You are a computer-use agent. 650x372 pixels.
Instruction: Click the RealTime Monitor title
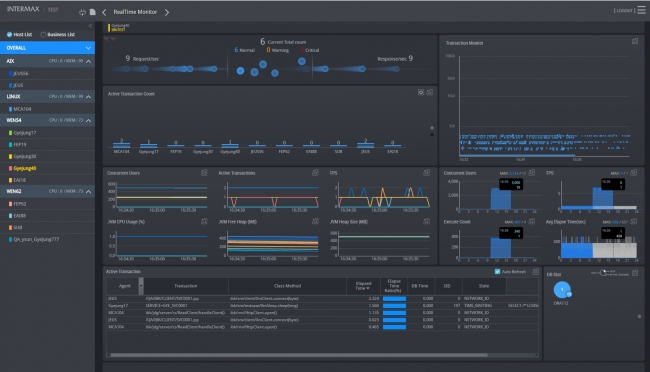click(x=135, y=12)
